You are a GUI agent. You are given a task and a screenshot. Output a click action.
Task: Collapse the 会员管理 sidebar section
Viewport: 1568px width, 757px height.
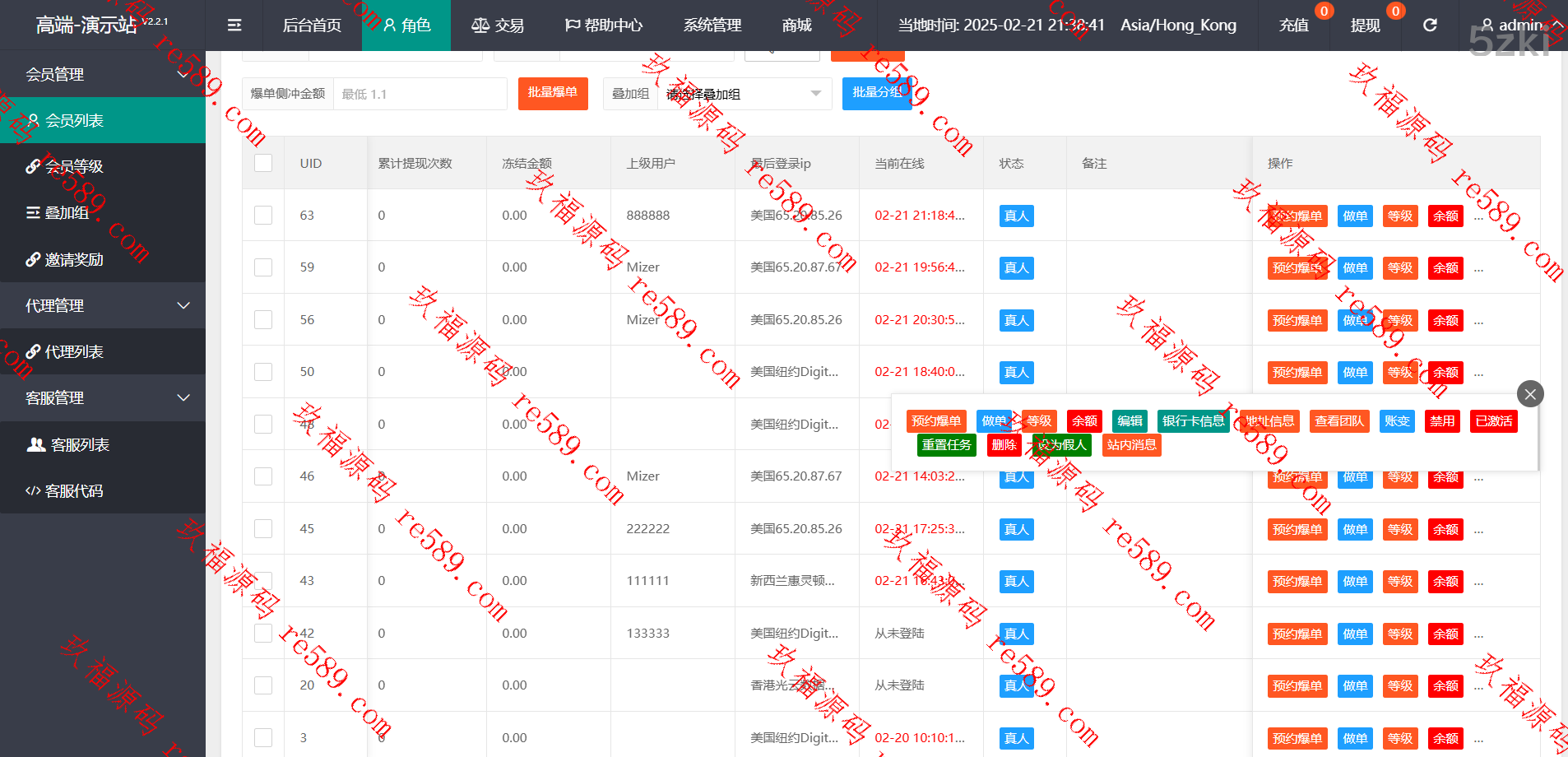point(183,74)
